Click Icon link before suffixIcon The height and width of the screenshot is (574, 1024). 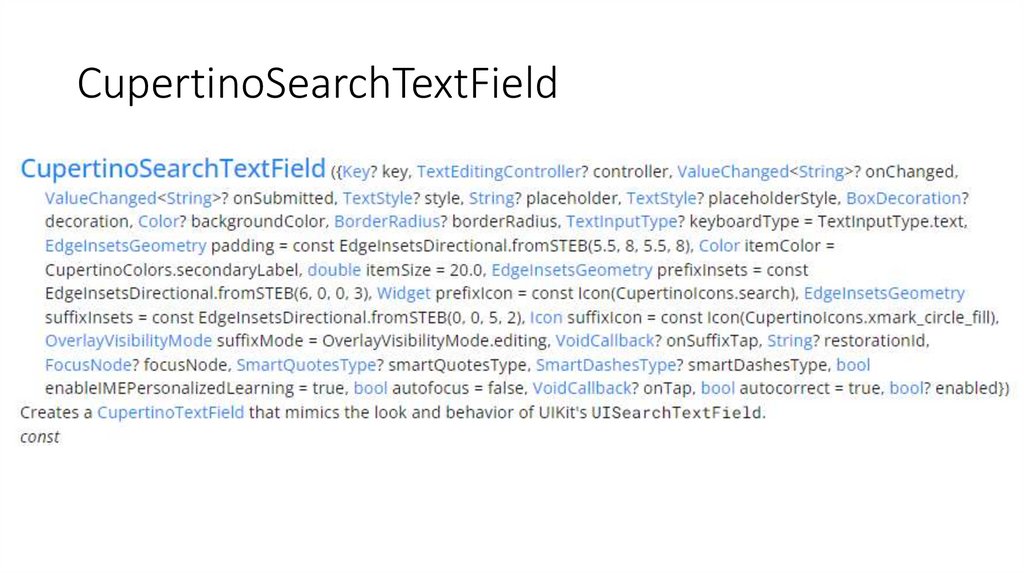pyautogui.click(x=546, y=318)
